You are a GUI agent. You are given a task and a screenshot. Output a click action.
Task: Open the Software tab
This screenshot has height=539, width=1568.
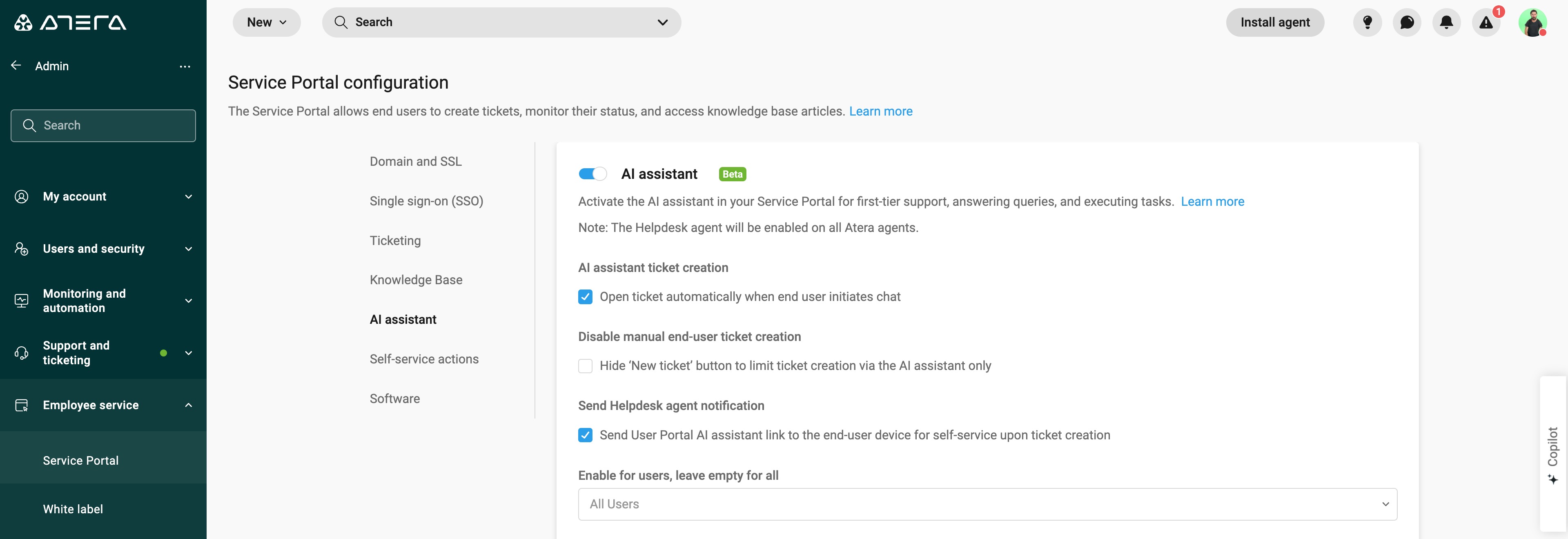[x=394, y=399]
